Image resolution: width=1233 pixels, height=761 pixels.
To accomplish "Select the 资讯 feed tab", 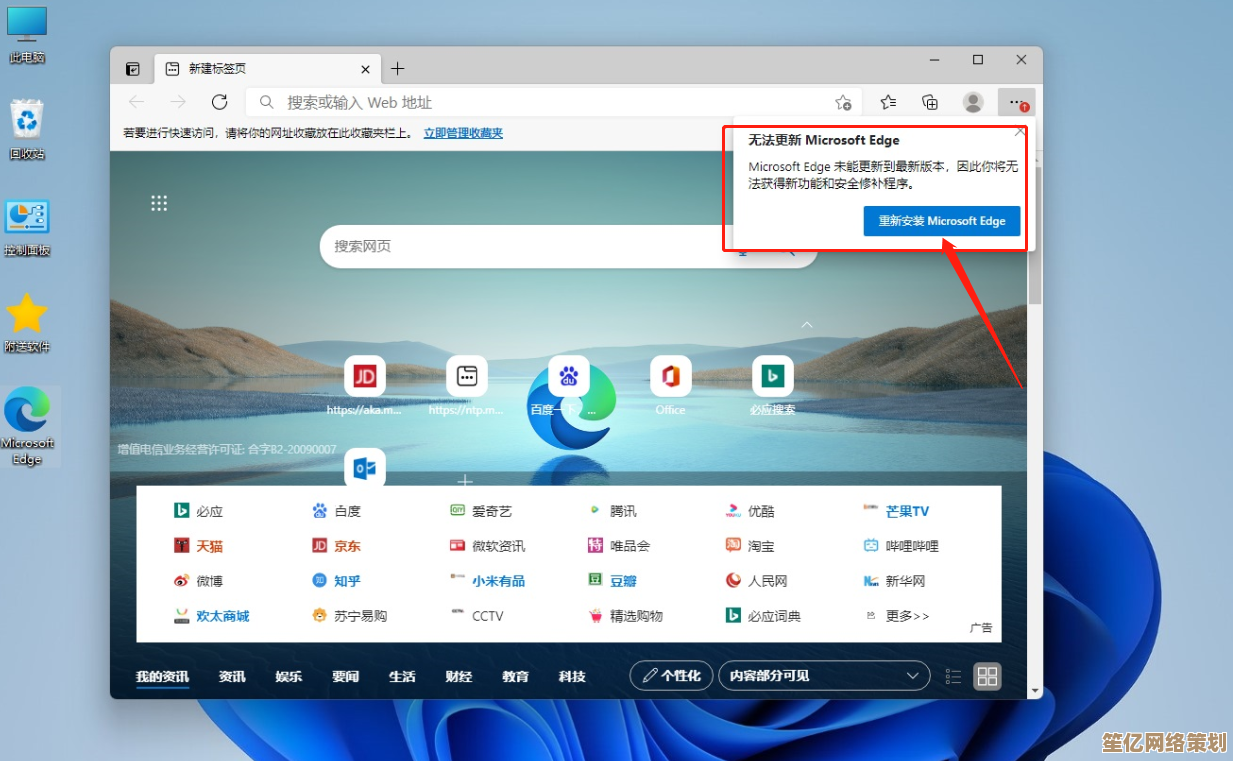I will (x=232, y=677).
